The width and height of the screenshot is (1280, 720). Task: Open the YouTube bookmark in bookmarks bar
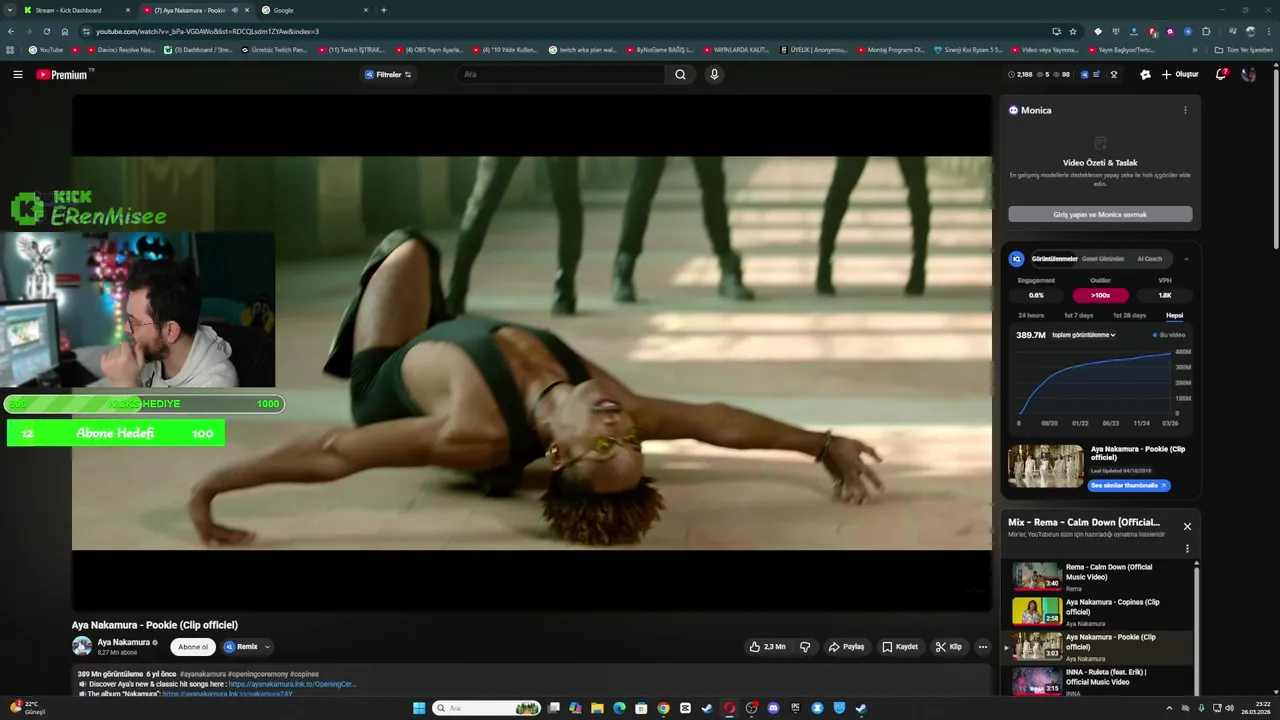46,49
